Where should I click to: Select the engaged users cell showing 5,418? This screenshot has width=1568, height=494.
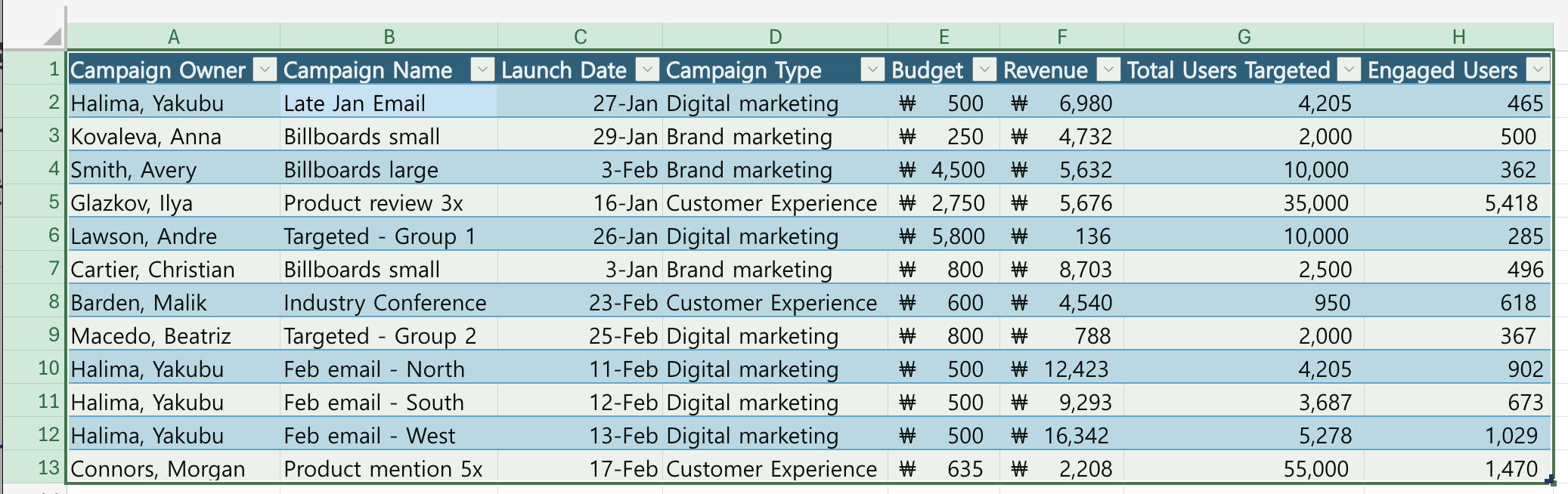1458,203
